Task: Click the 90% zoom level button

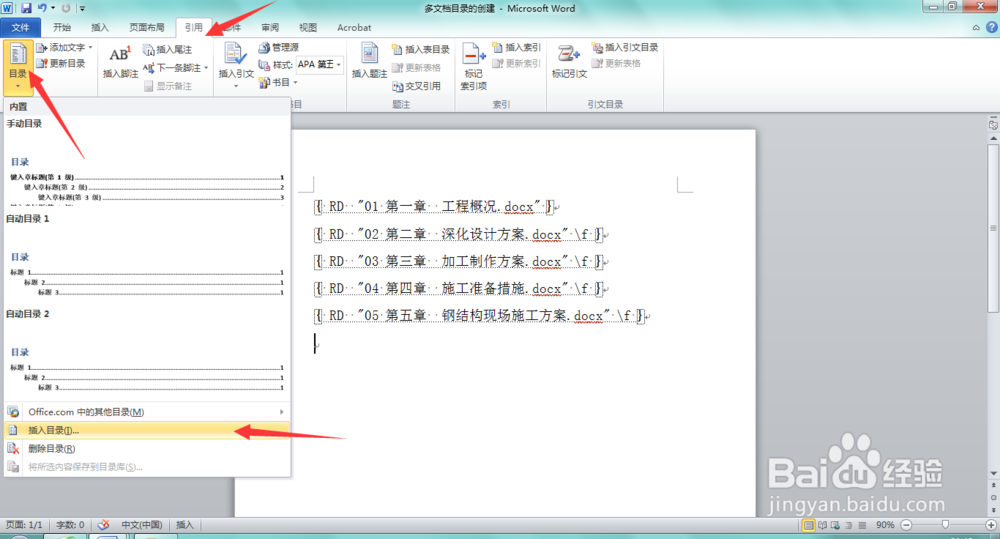Action: [885, 525]
